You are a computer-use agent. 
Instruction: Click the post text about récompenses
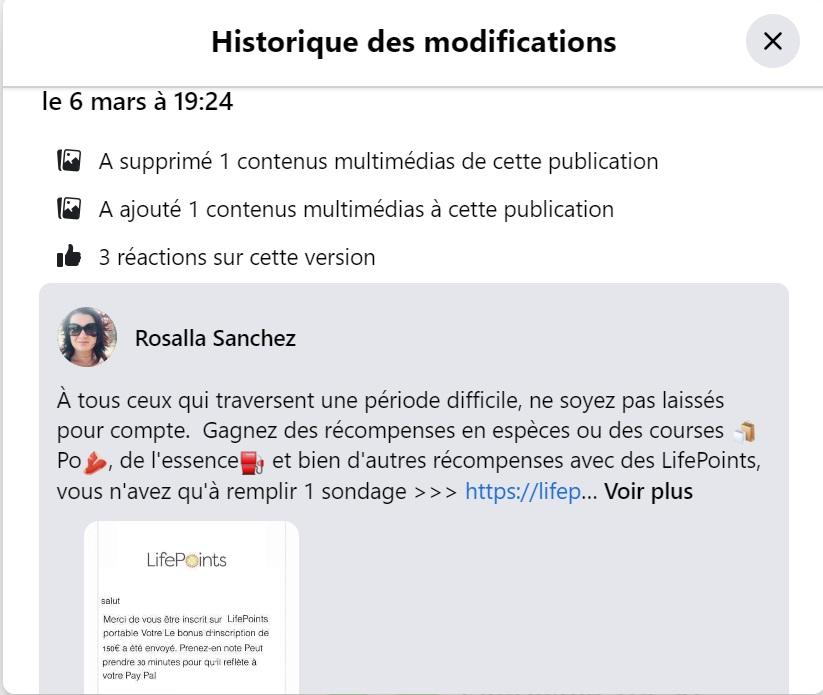coord(409,446)
